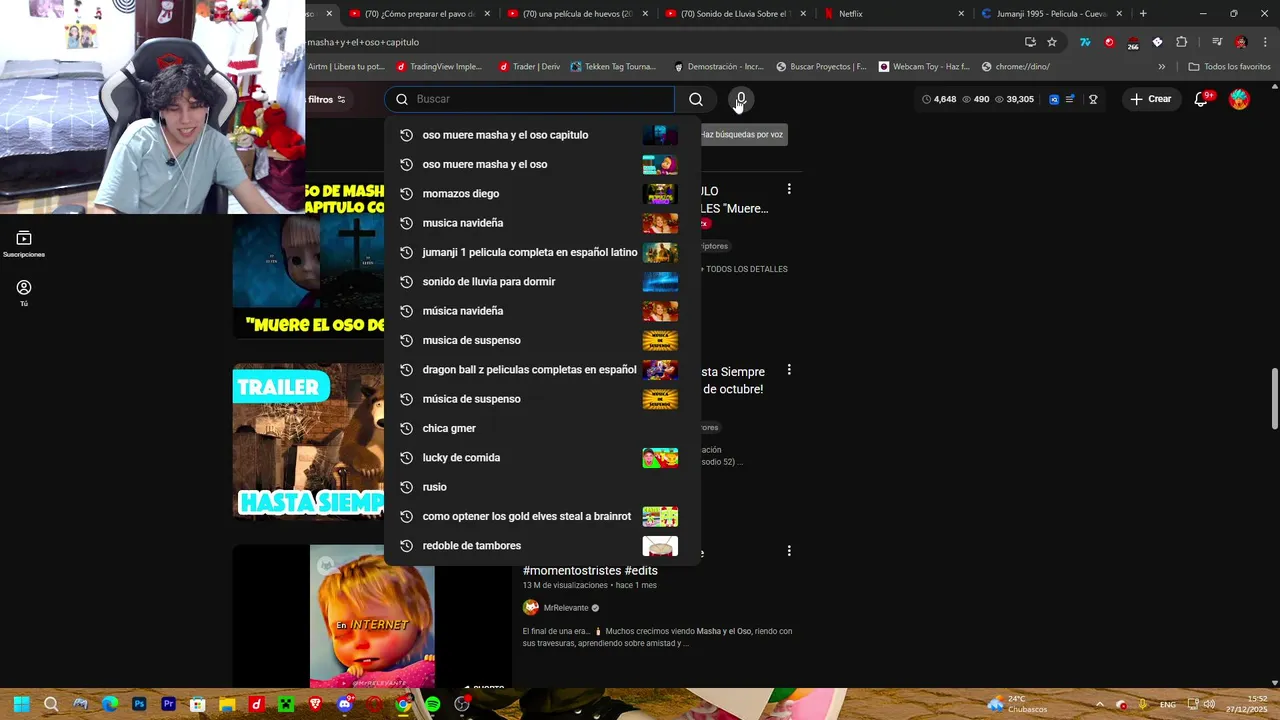Switch to the una película de huevos tab

[x=579, y=14]
